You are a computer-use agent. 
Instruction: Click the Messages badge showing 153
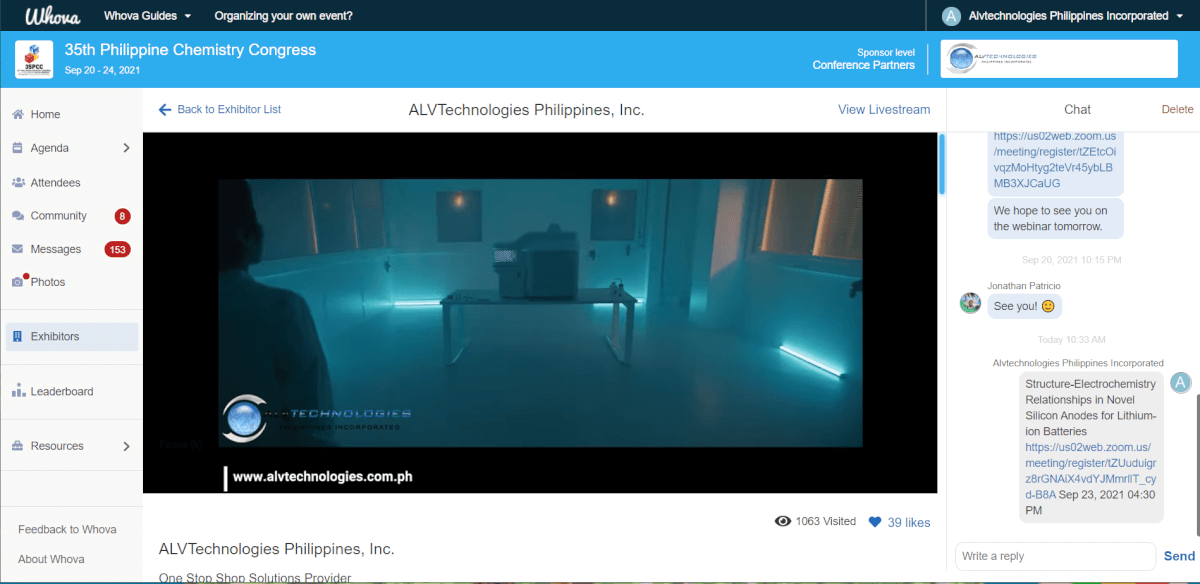point(118,249)
